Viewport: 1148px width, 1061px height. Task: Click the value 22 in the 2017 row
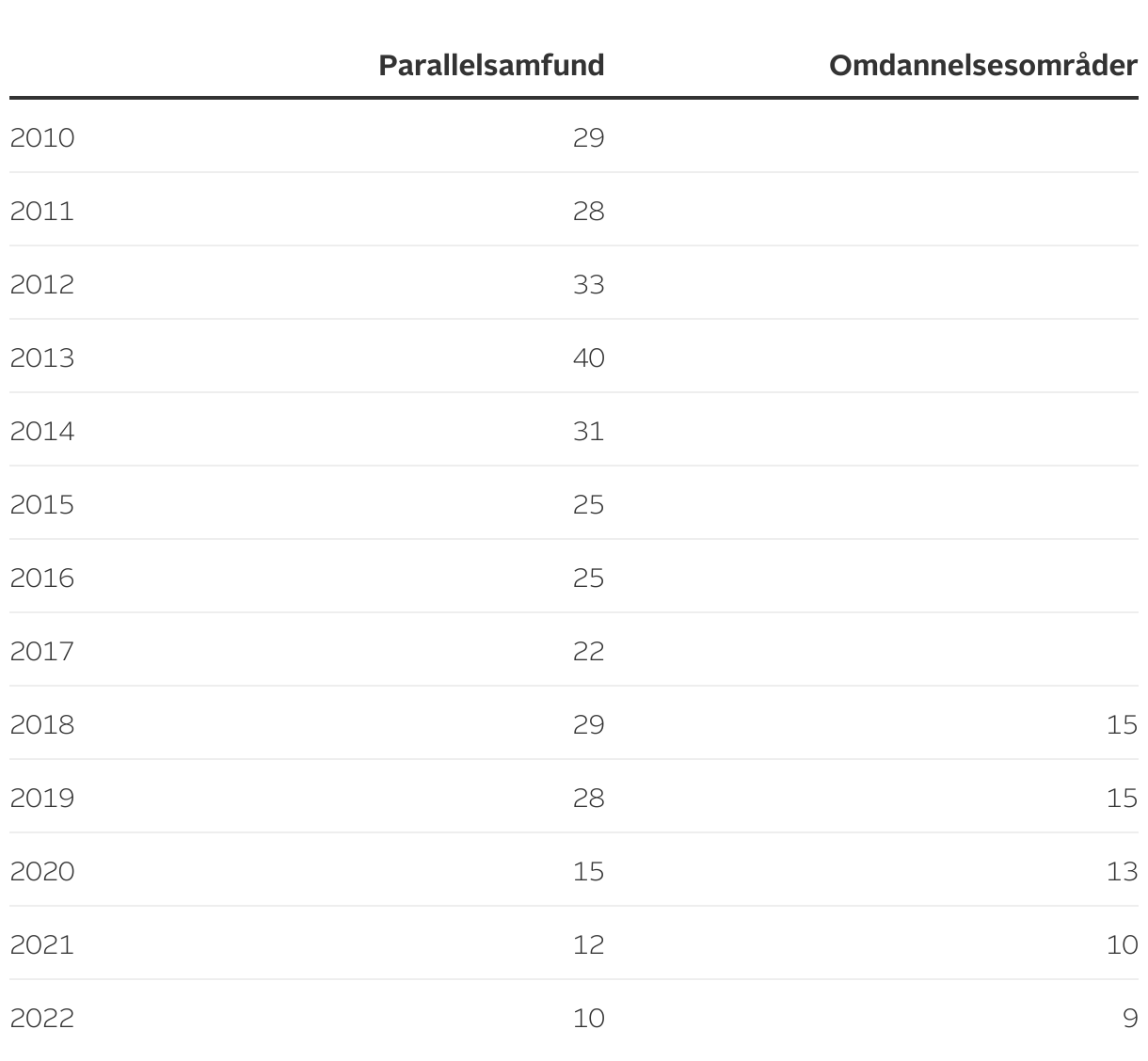pos(588,651)
